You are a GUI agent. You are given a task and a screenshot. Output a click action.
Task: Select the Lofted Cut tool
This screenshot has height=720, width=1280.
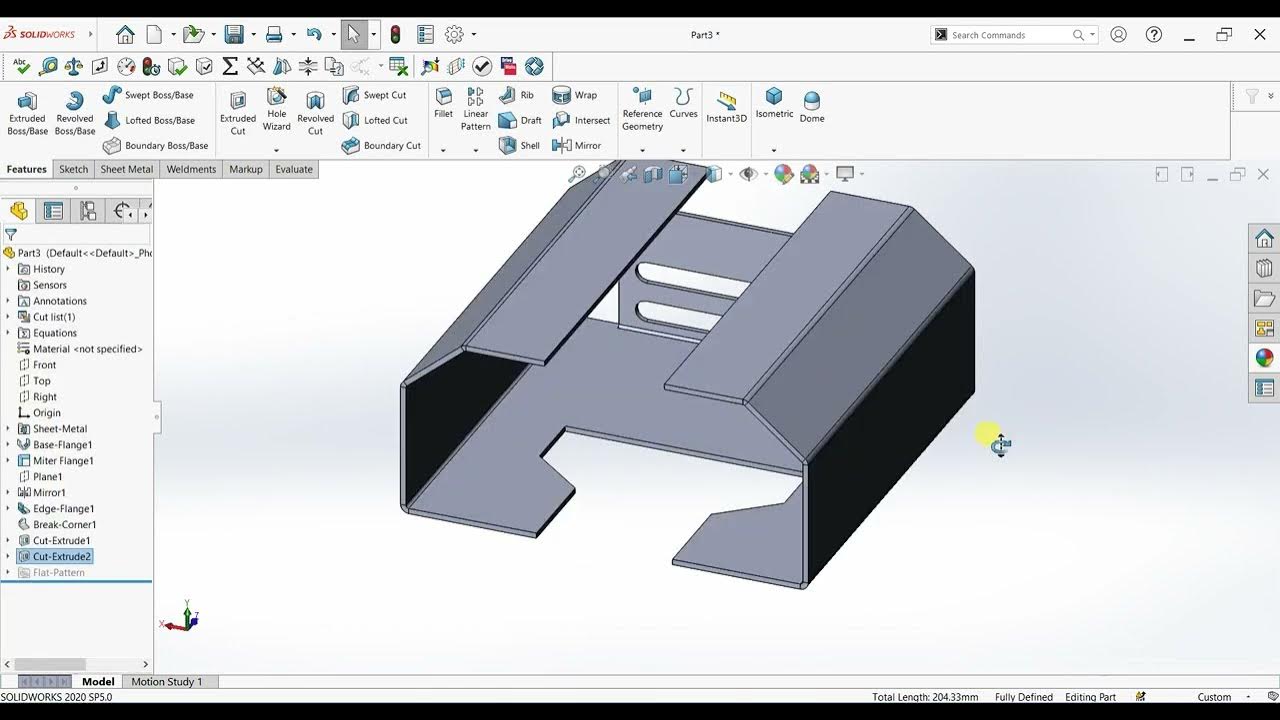[375, 120]
